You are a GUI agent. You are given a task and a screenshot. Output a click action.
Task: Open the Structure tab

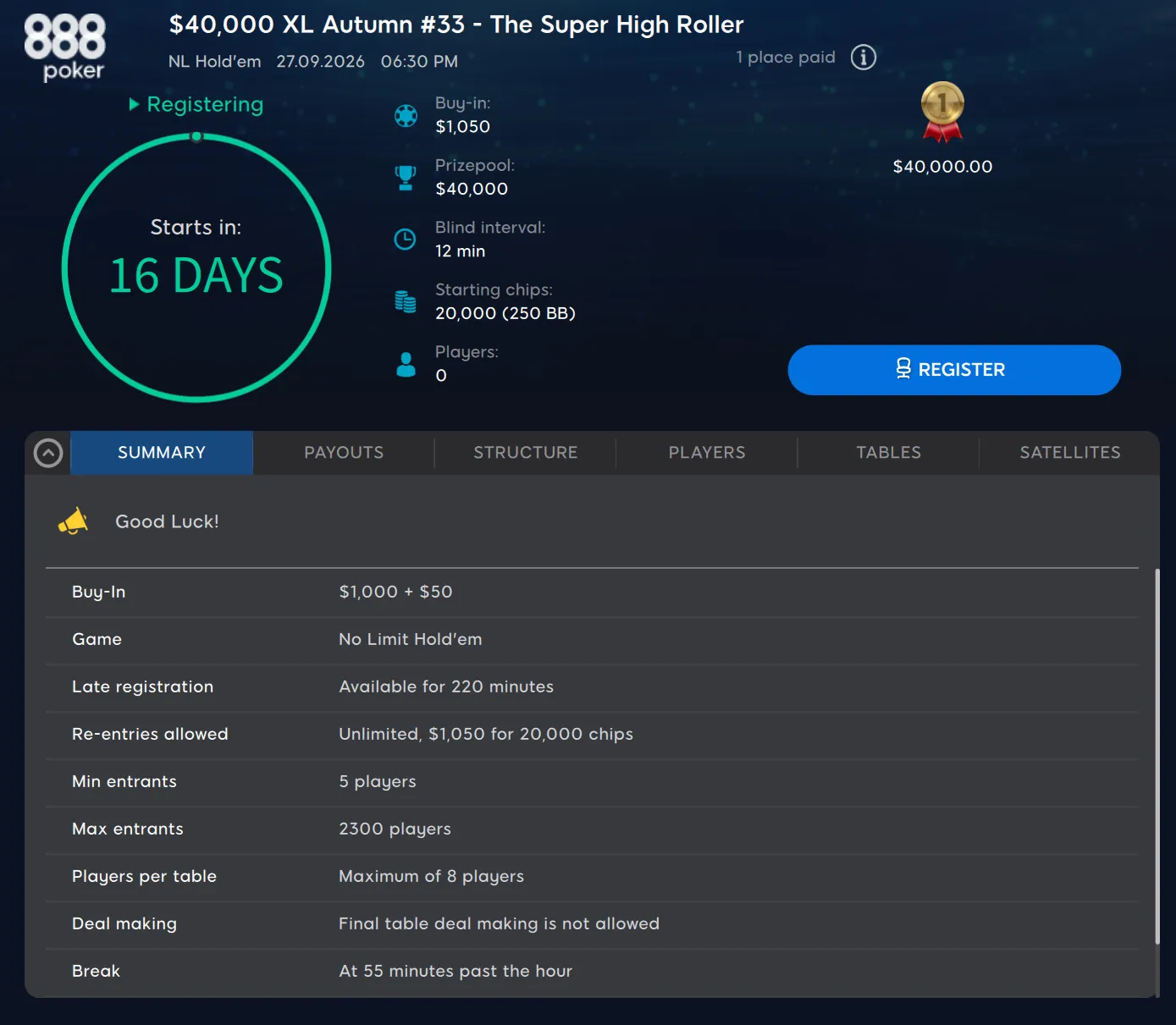tap(526, 453)
